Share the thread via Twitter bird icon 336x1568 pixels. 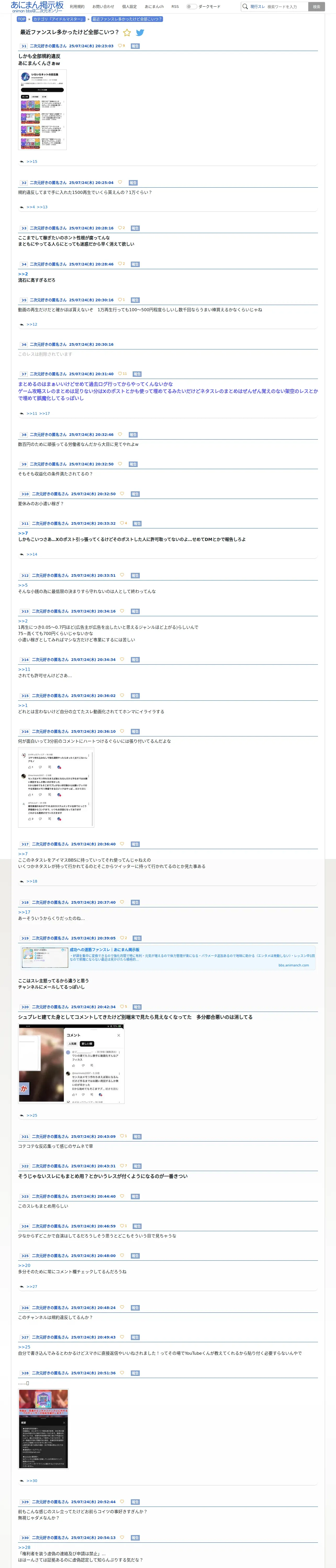tap(140, 33)
